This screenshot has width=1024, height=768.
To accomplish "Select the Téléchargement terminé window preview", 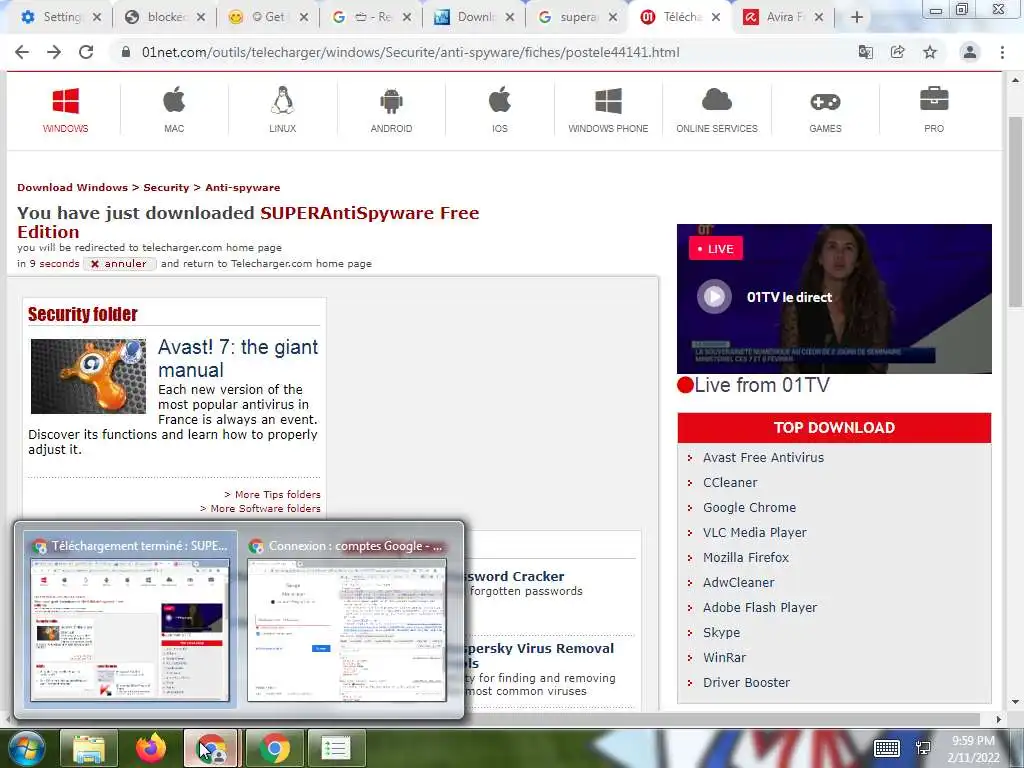I will (x=130, y=619).
